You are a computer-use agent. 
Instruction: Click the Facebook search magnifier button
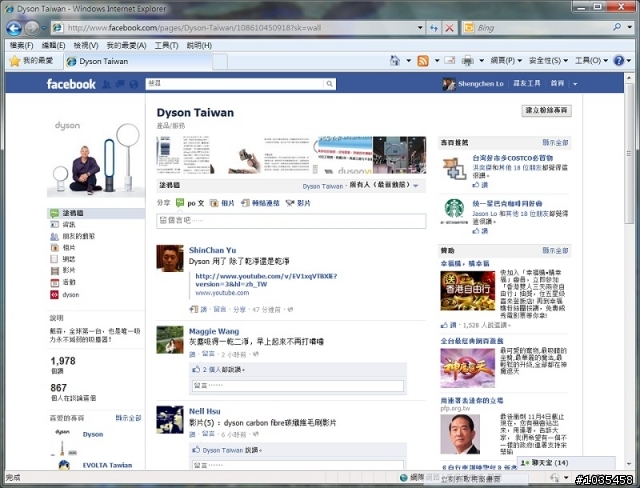(x=329, y=84)
